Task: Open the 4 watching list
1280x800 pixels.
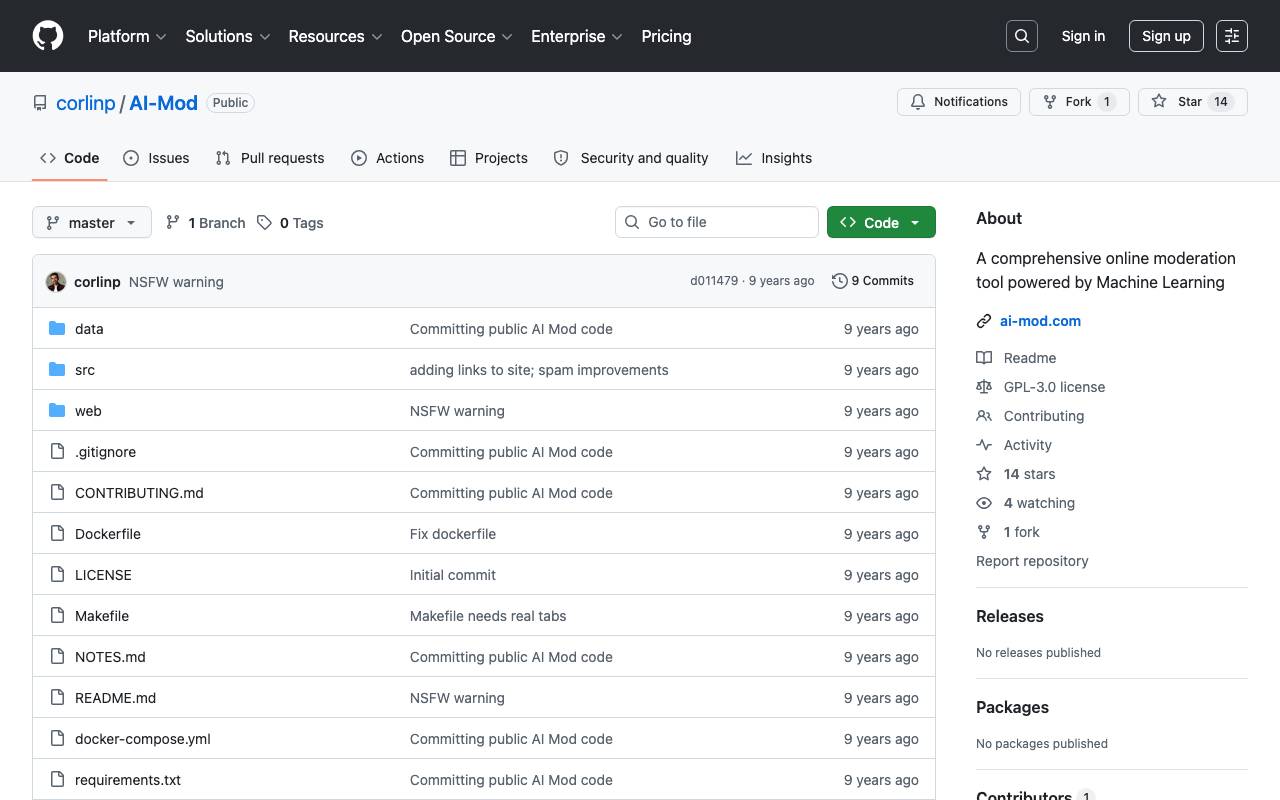Action: pos(1039,503)
